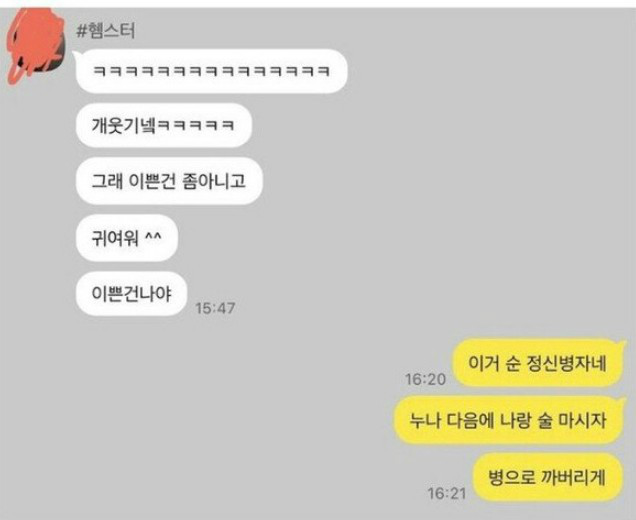The image size is (636, 520).
Task: Select the 이쁜건나야 message bubble
Action: coord(131,293)
